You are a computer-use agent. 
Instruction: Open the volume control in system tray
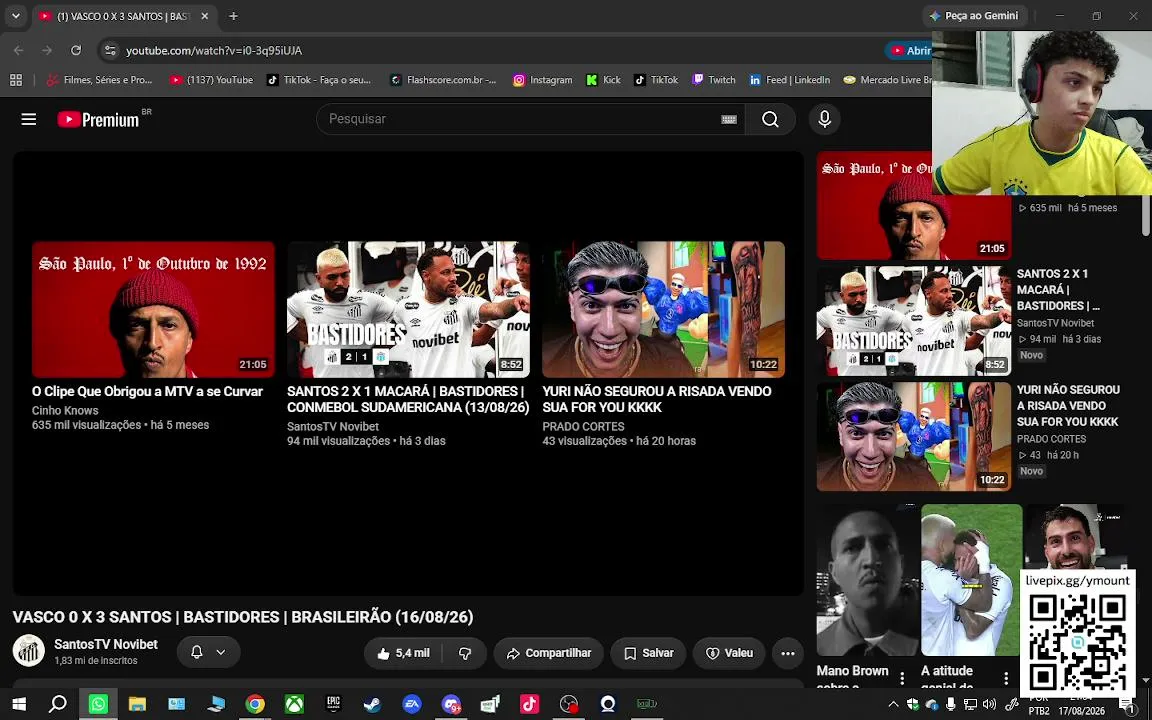[990, 705]
